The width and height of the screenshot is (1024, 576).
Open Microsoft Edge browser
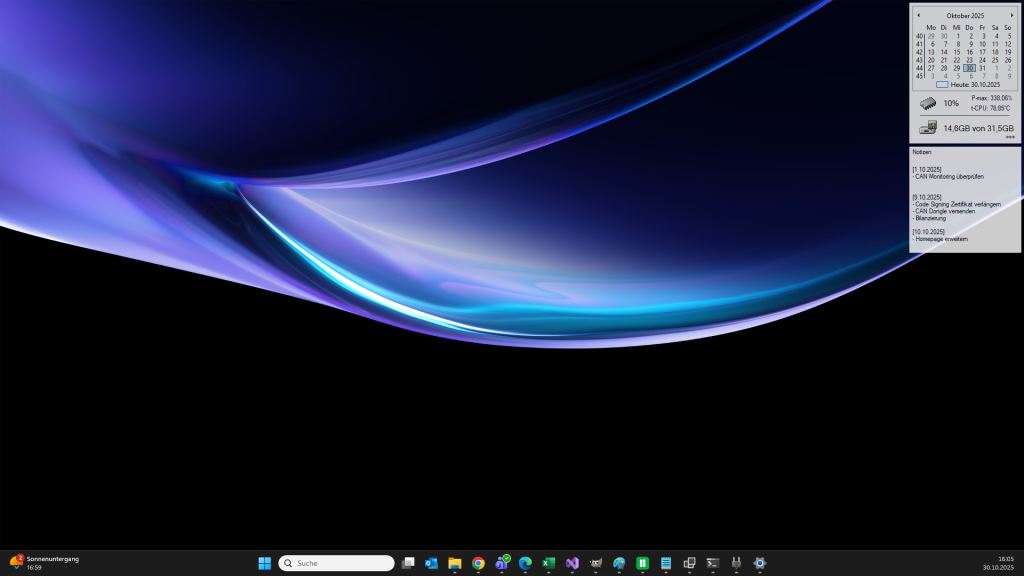coord(525,563)
